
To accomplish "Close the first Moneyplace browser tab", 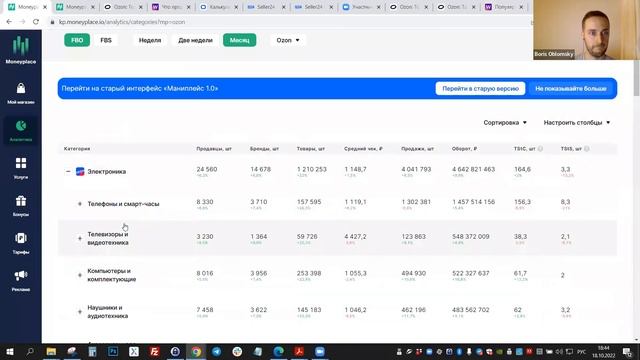I will [45, 7].
